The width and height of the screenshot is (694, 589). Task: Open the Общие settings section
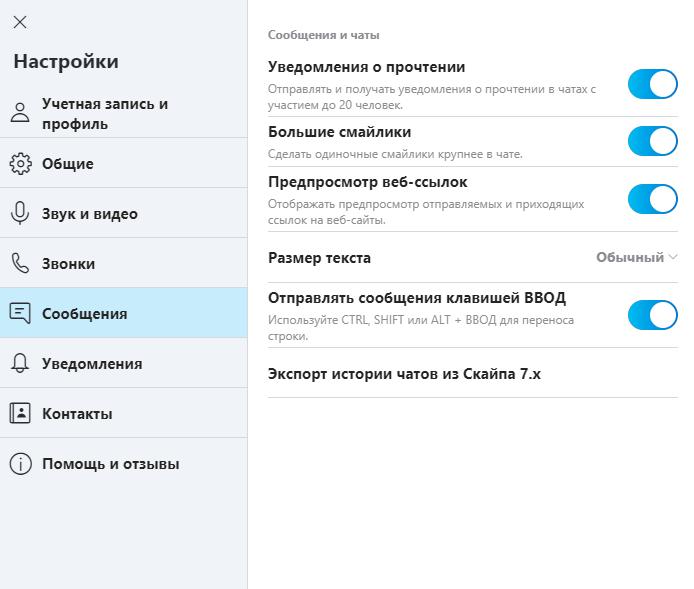pos(123,163)
